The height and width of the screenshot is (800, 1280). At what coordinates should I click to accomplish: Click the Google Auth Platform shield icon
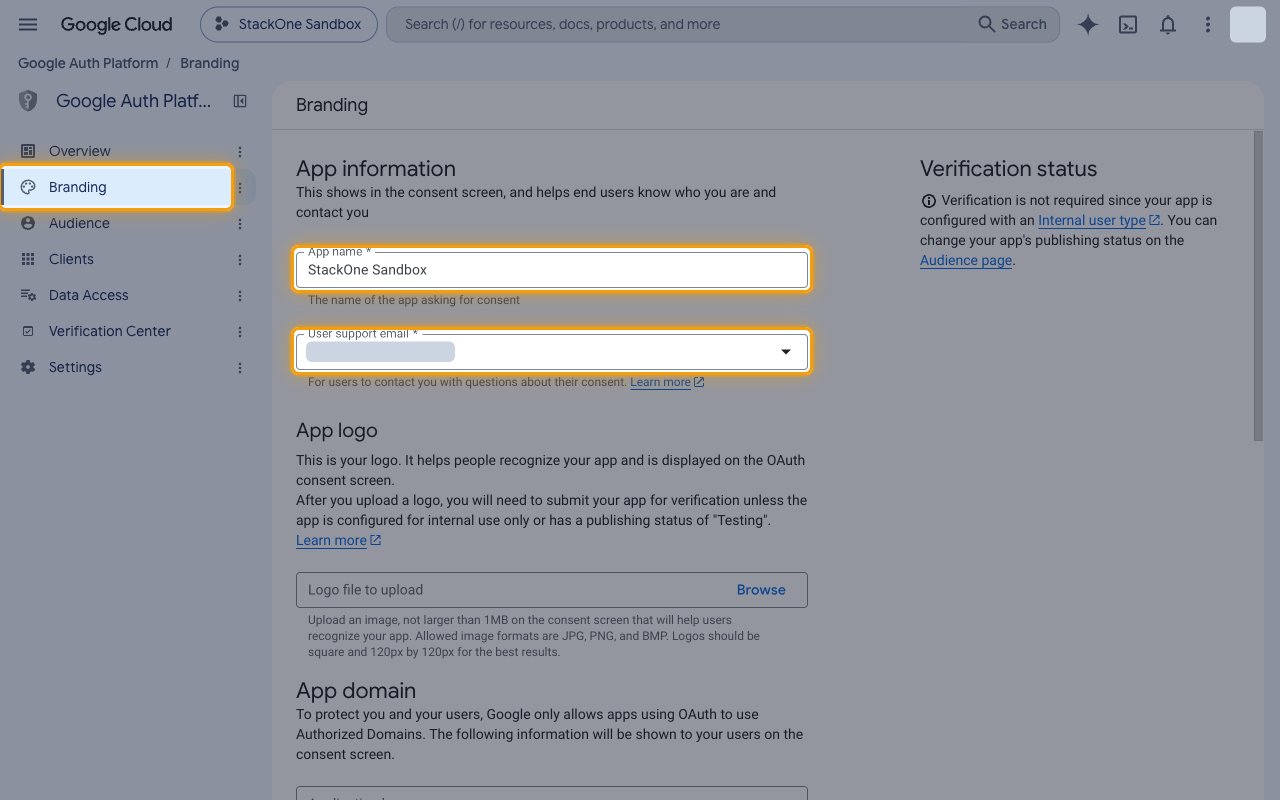point(28,101)
